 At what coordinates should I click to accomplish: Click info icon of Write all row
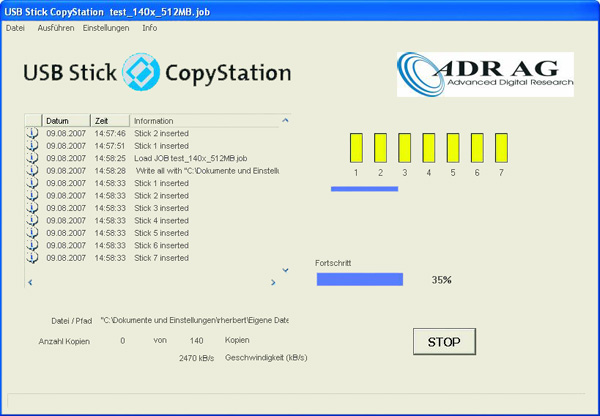[33, 171]
